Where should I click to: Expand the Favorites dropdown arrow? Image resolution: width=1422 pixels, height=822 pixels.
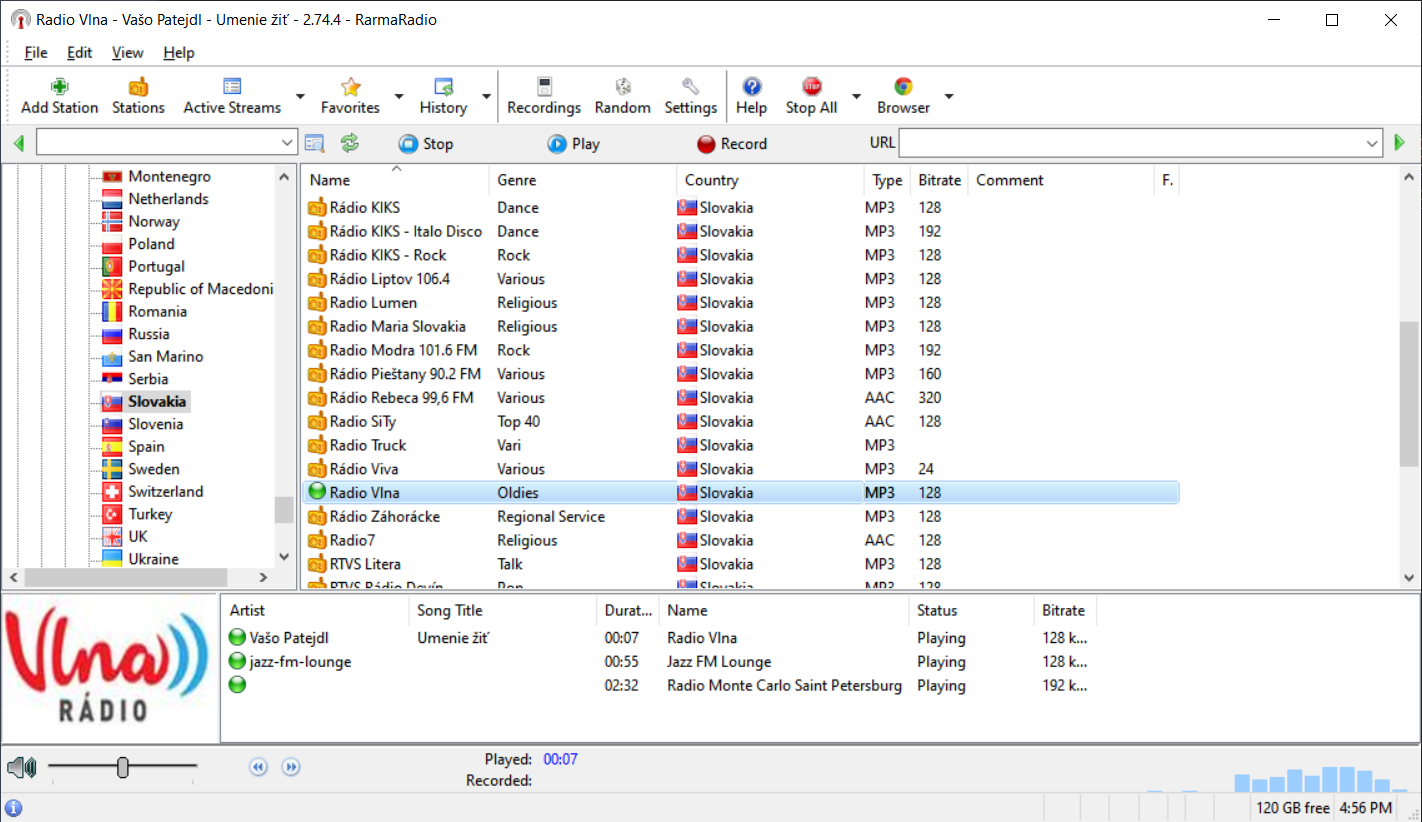398,97
